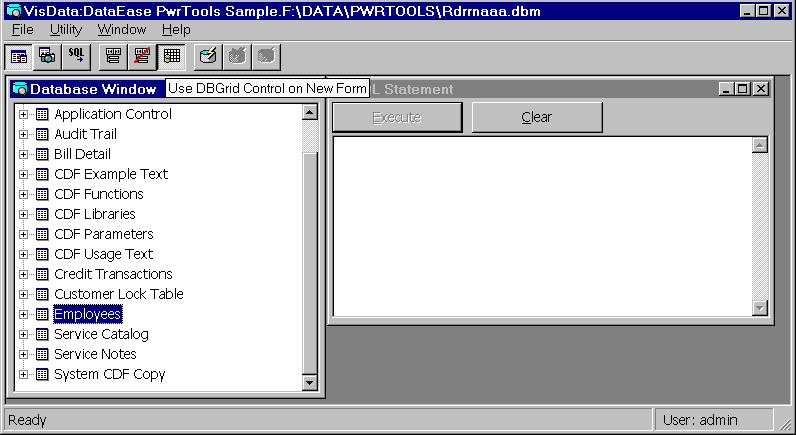796x435 pixels.
Task: Select the Customer Lock Table entry text
Action: click(x=119, y=294)
